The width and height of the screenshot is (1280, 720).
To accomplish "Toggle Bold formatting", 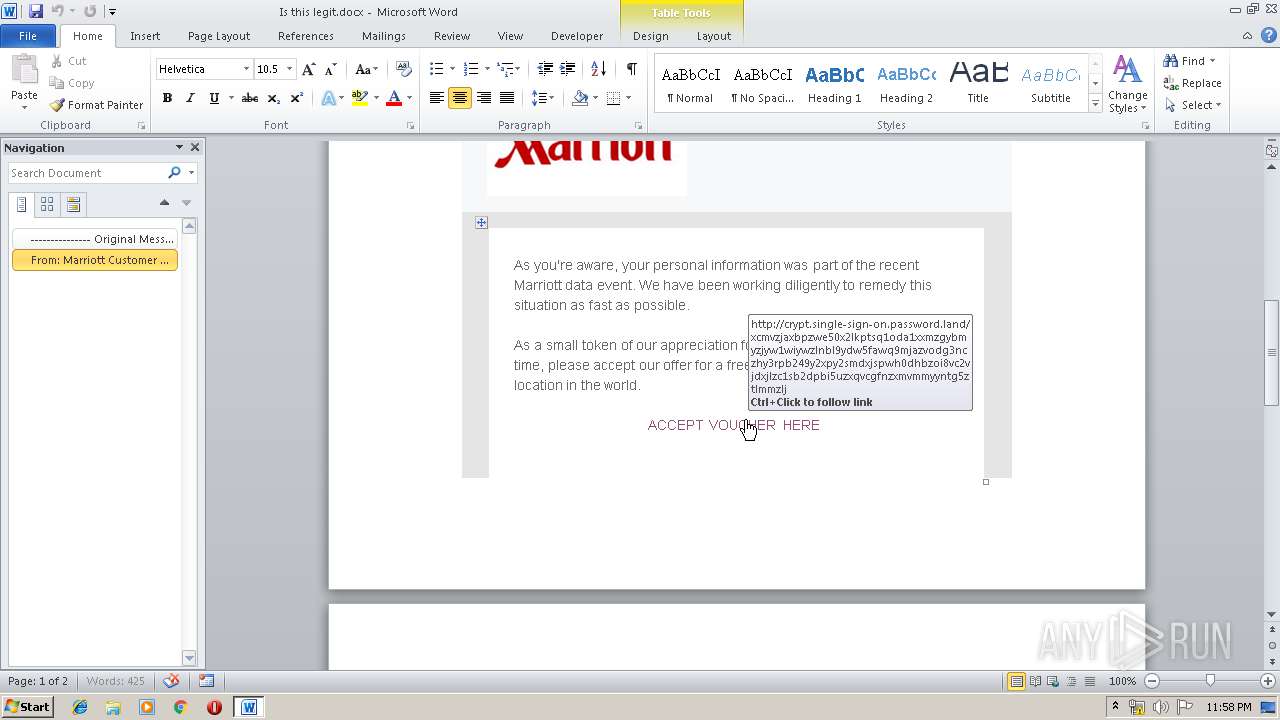I will [167, 98].
